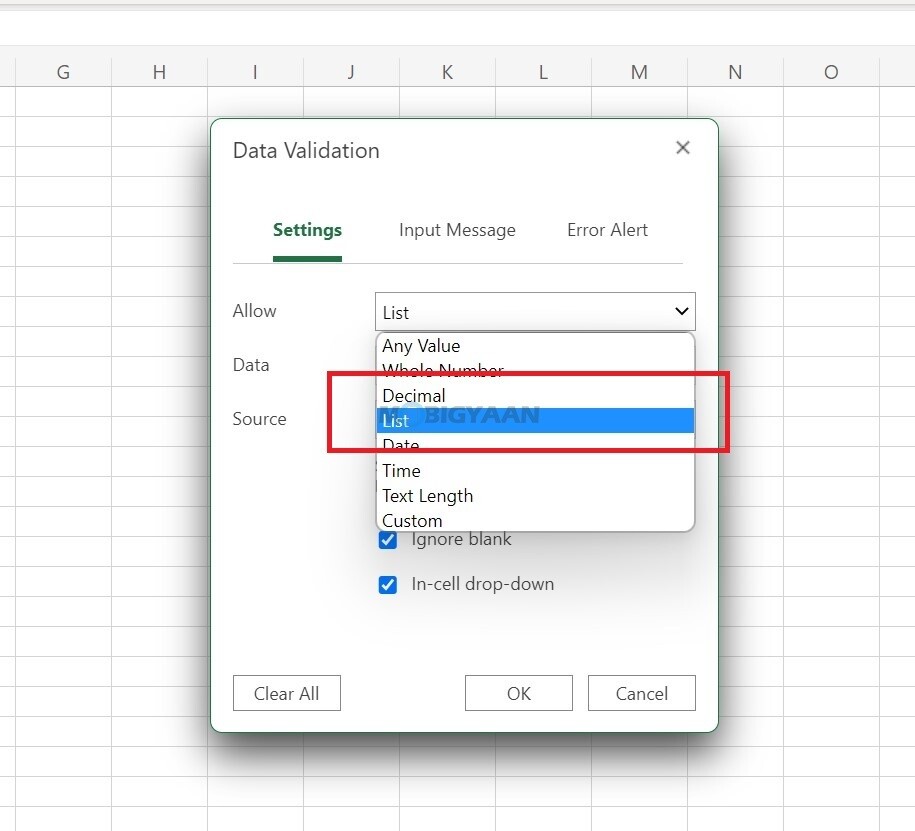This screenshot has height=831, width=915.
Task: Choose Text Length validation
Action: point(427,495)
